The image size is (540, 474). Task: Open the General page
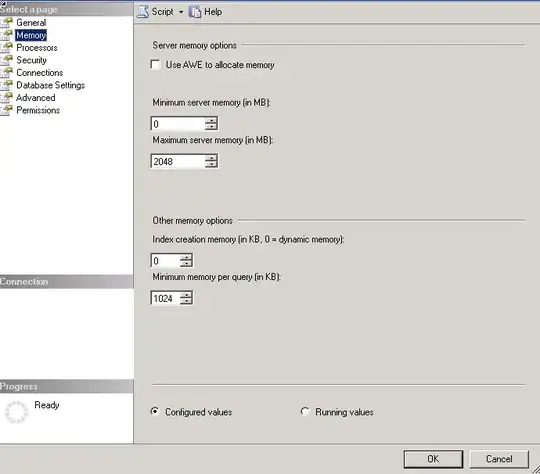point(31,23)
